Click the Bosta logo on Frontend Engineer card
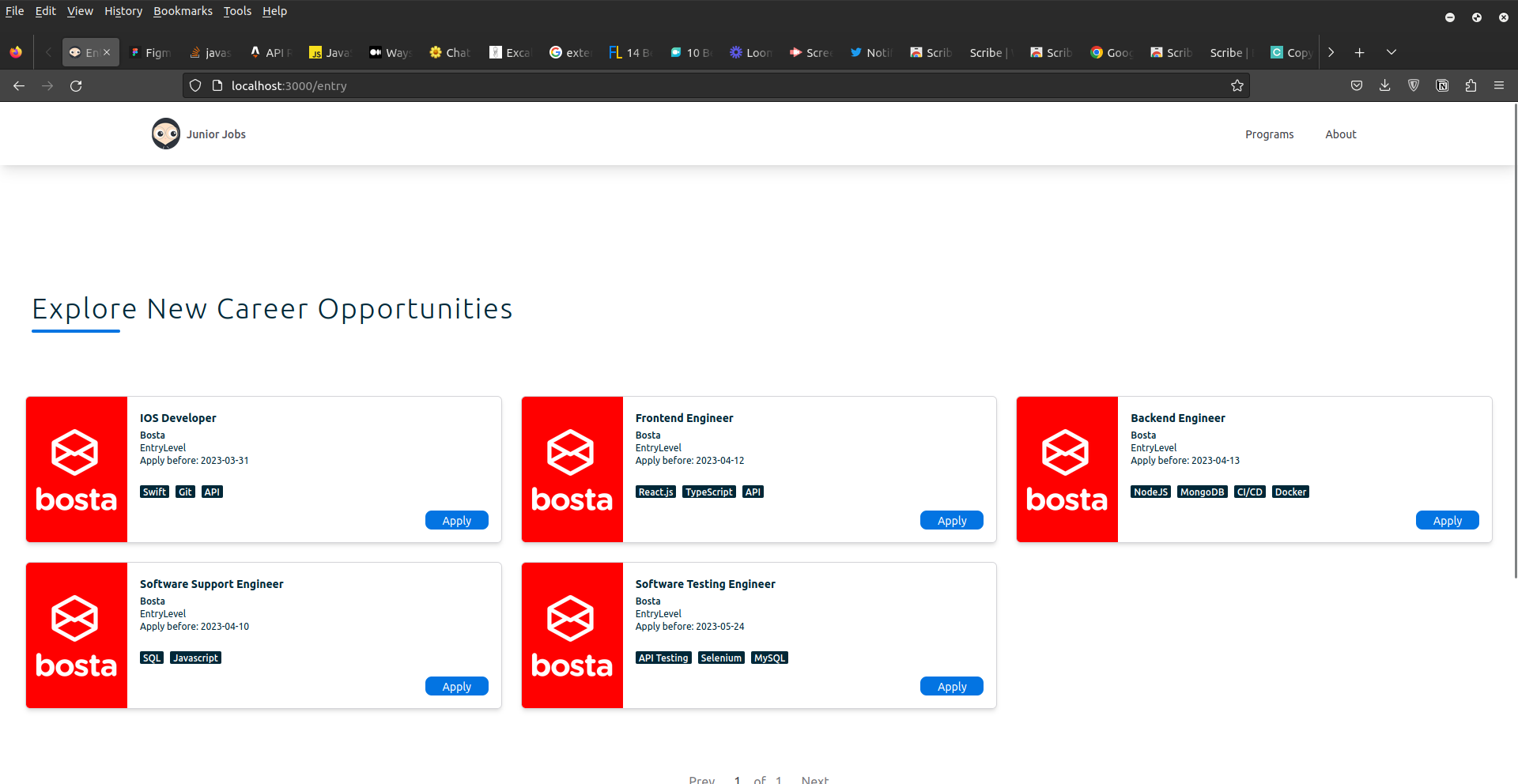 pos(572,469)
